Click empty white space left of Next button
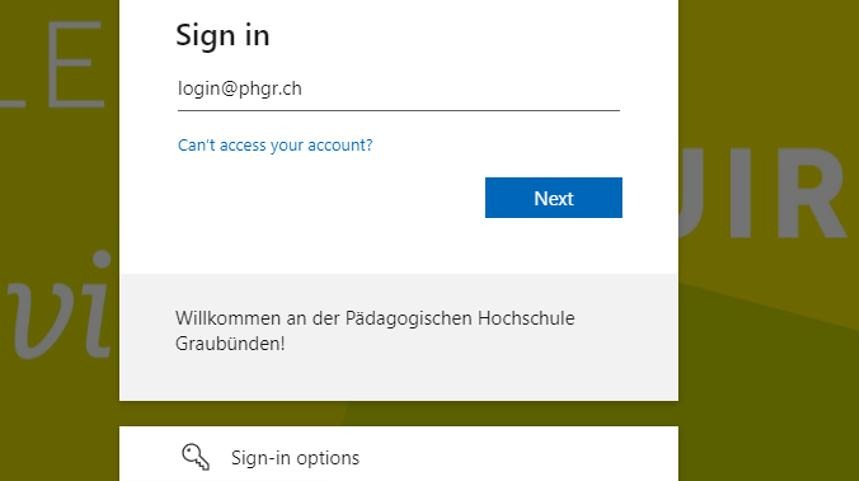Image resolution: width=859 pixels, height=481 pixels. coord(330,198)
